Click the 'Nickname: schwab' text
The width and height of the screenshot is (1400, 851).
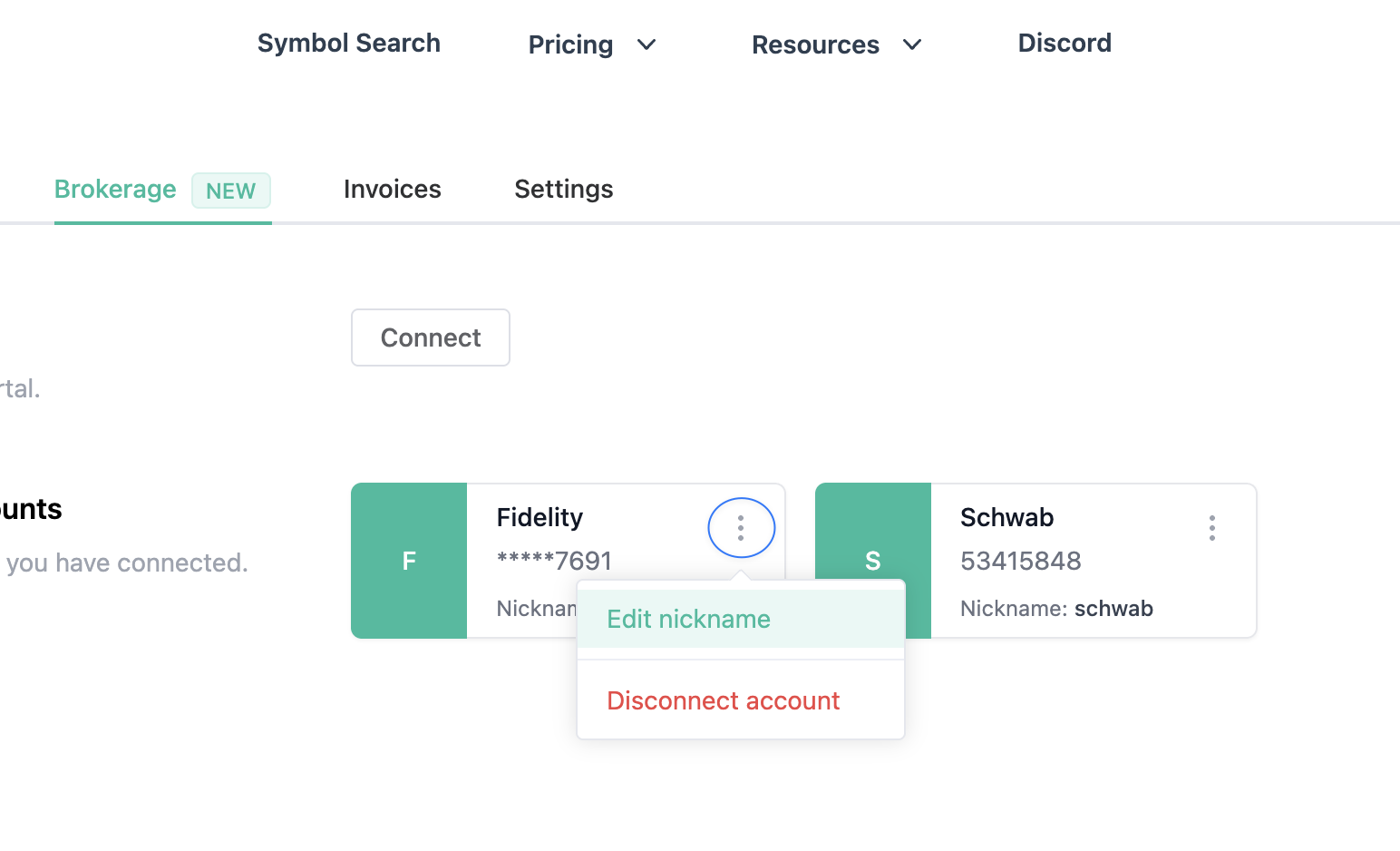pos(1056,608)
